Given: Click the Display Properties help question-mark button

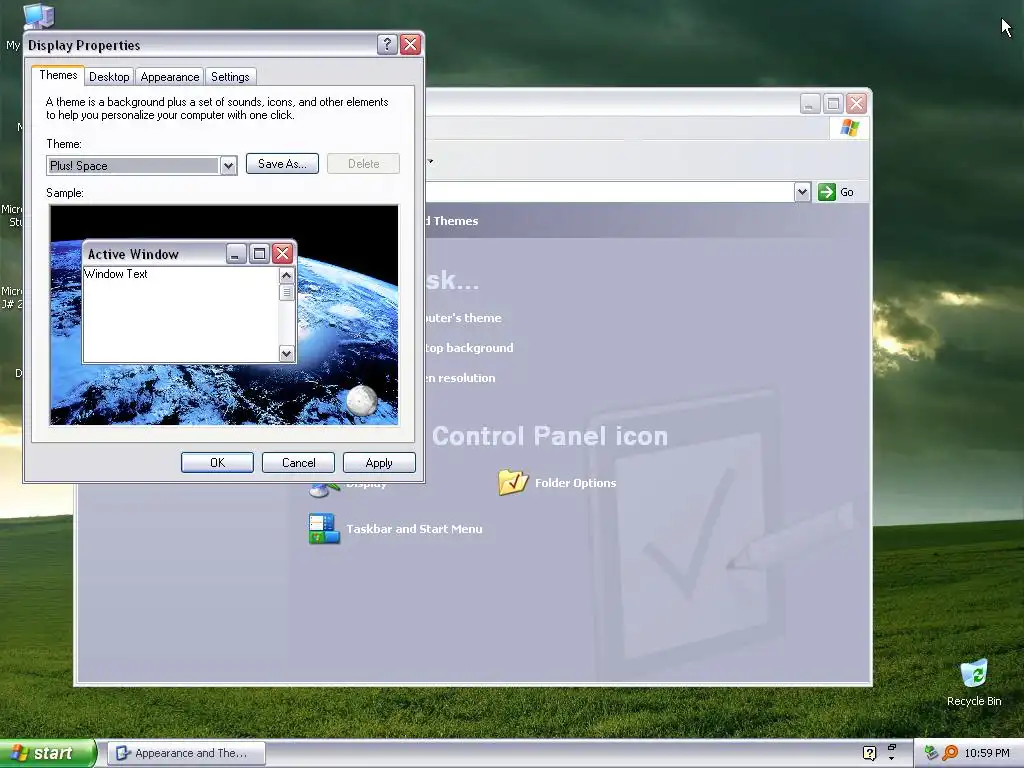Looking at the screenshot, I should [387, 44].
